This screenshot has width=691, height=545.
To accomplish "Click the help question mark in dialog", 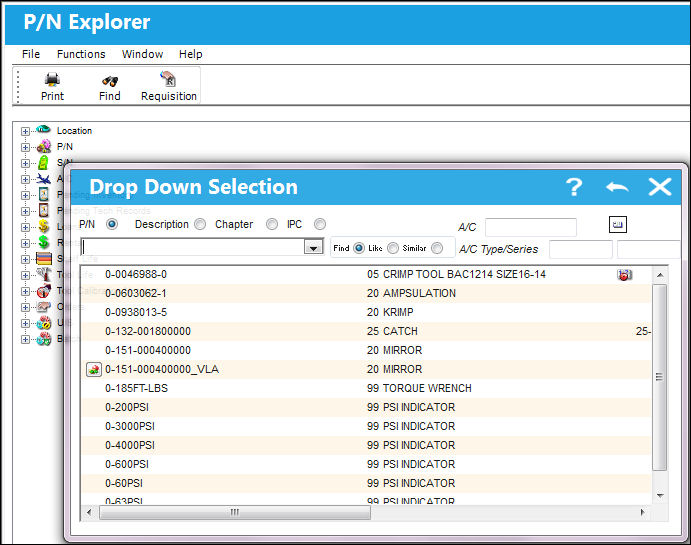I will click(574, 187).
